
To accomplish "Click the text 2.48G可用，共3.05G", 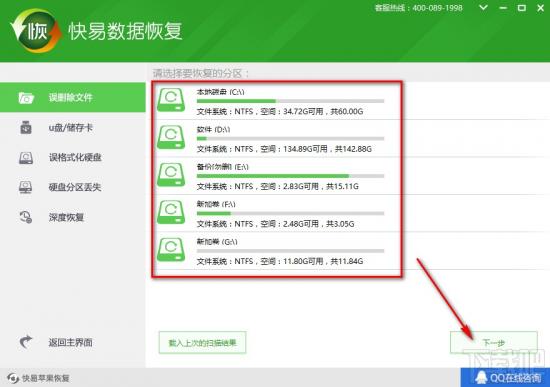I will click(318, 224).
